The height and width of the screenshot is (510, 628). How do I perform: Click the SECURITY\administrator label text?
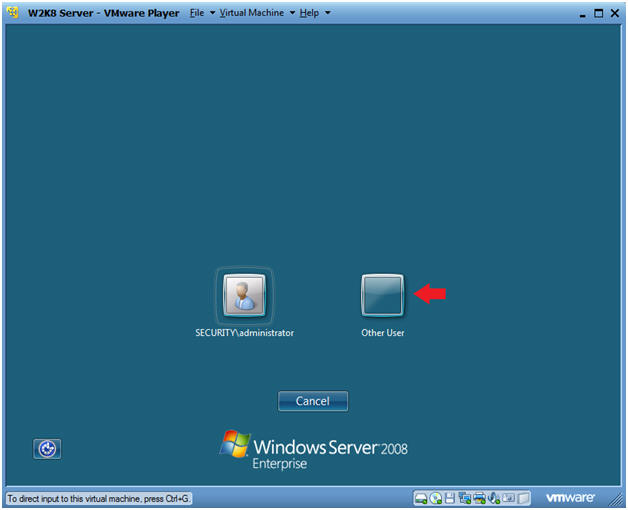pos(244,333)
